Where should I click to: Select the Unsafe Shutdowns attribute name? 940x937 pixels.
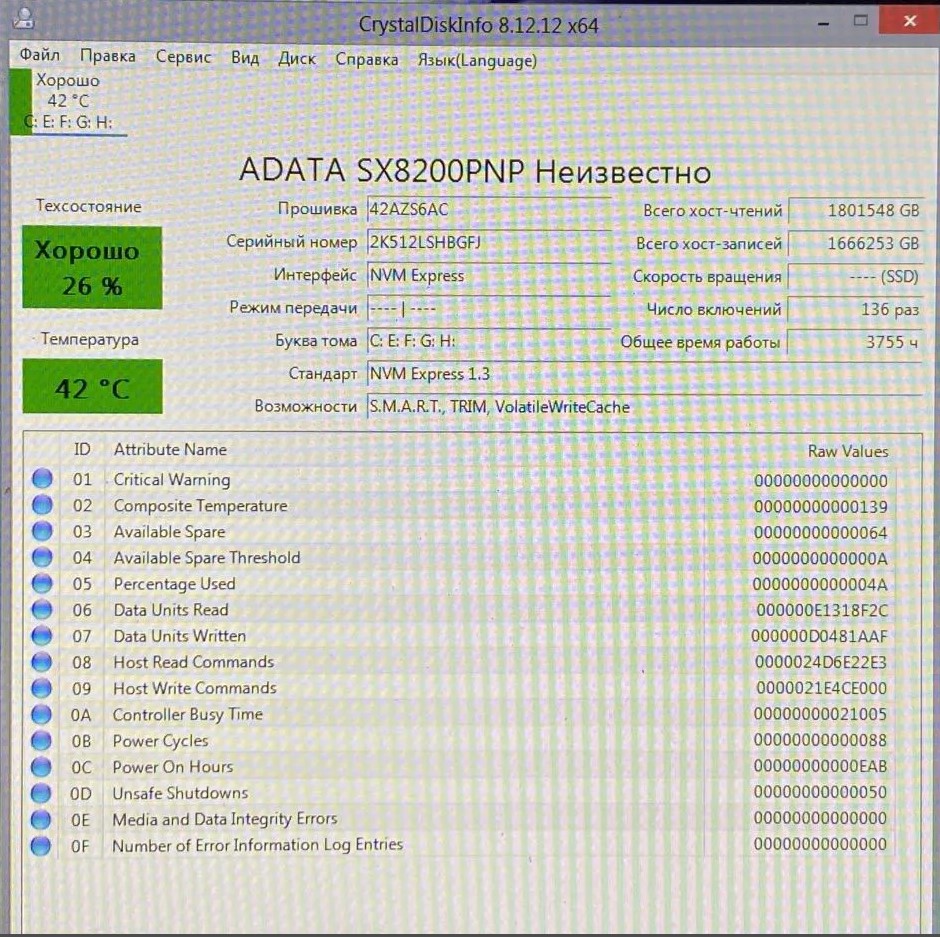(x=180, y=793)
